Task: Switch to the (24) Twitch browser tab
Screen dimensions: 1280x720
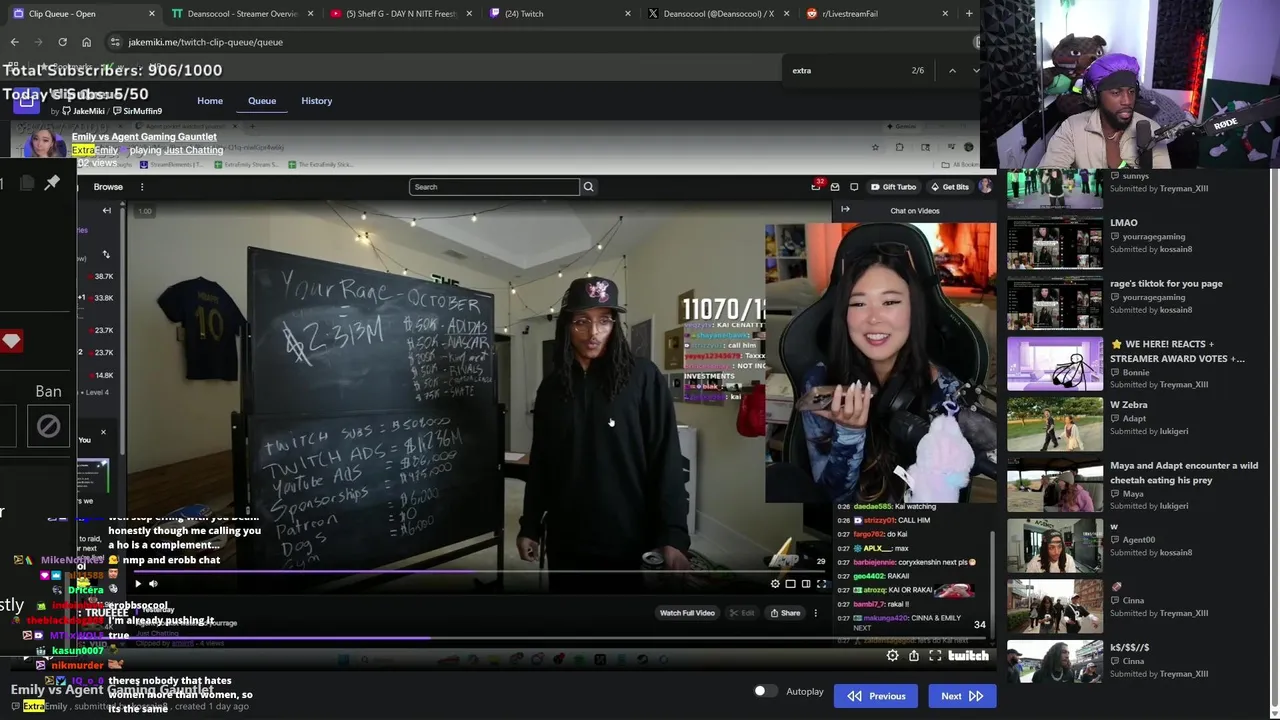Action: pyautogui.click(x=560, y=14)
